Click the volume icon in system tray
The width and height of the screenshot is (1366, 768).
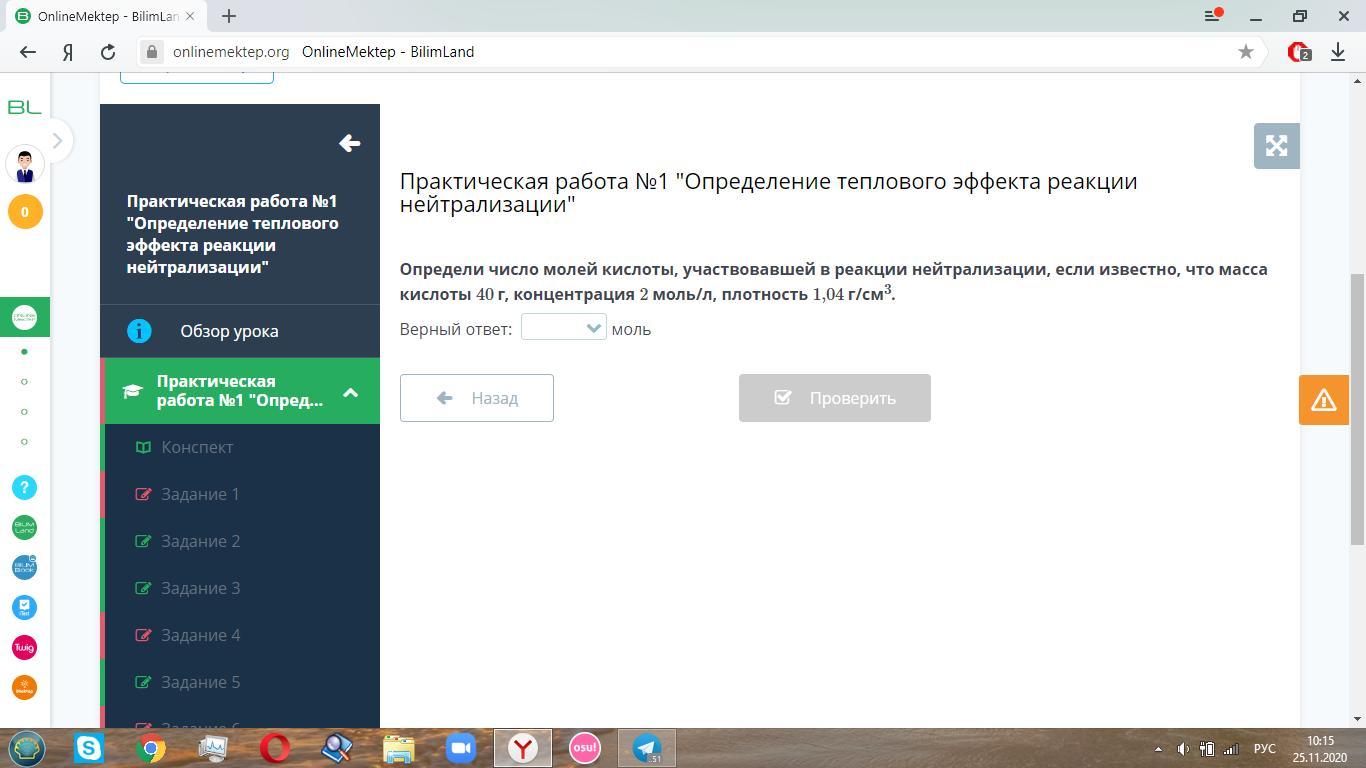click(x=1183, y=749)
